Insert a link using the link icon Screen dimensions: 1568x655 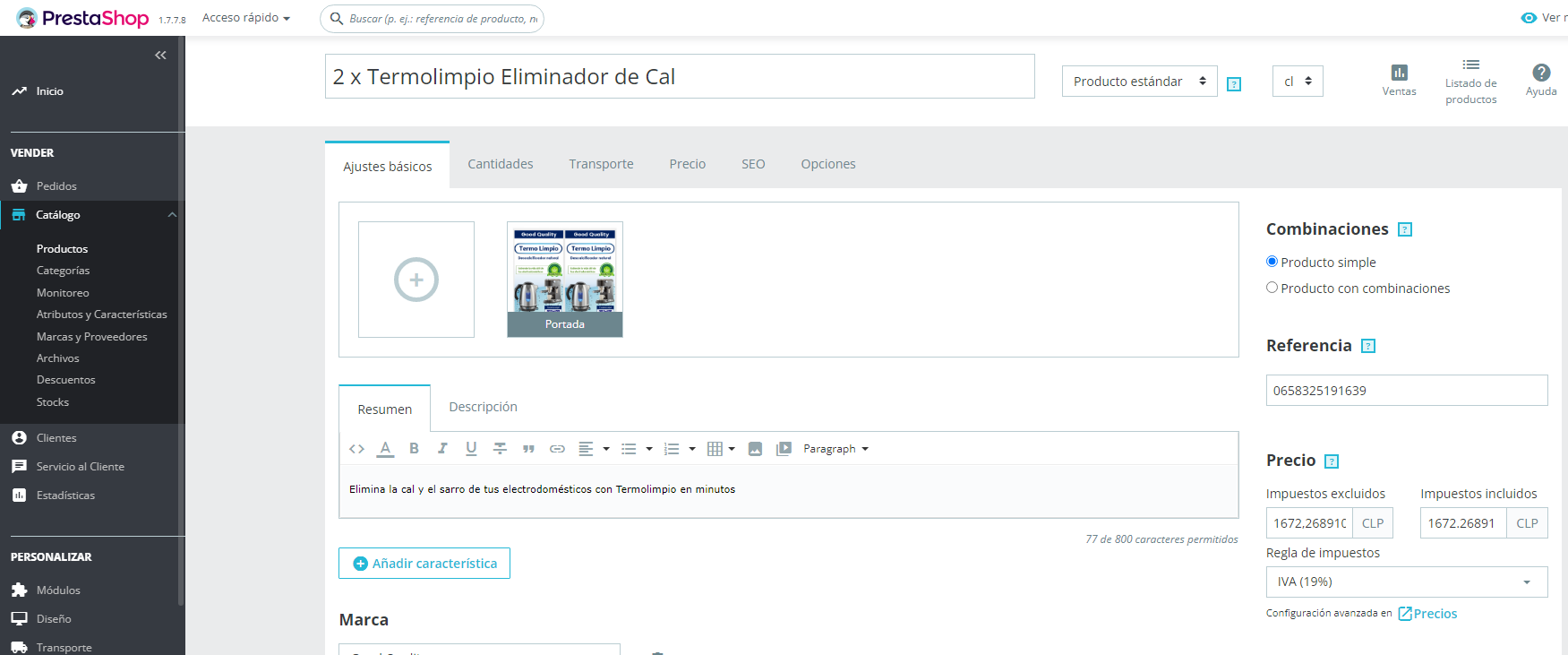pos(557,449)
